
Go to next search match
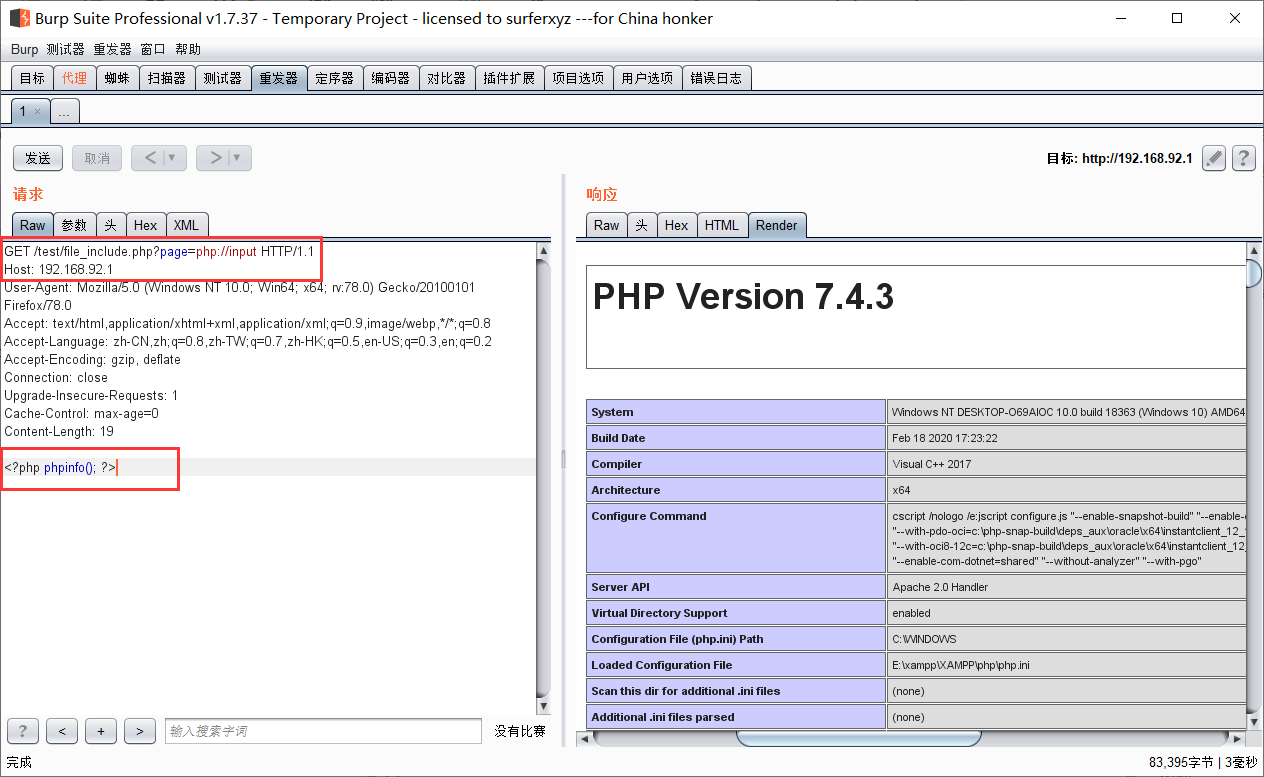[140, 731]
